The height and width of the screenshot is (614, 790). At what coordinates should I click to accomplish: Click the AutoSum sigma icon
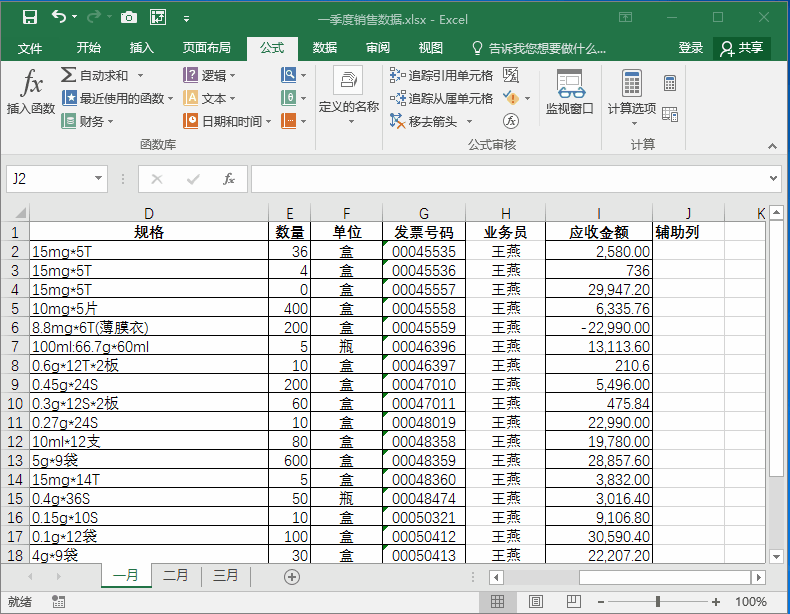(69, 75)
